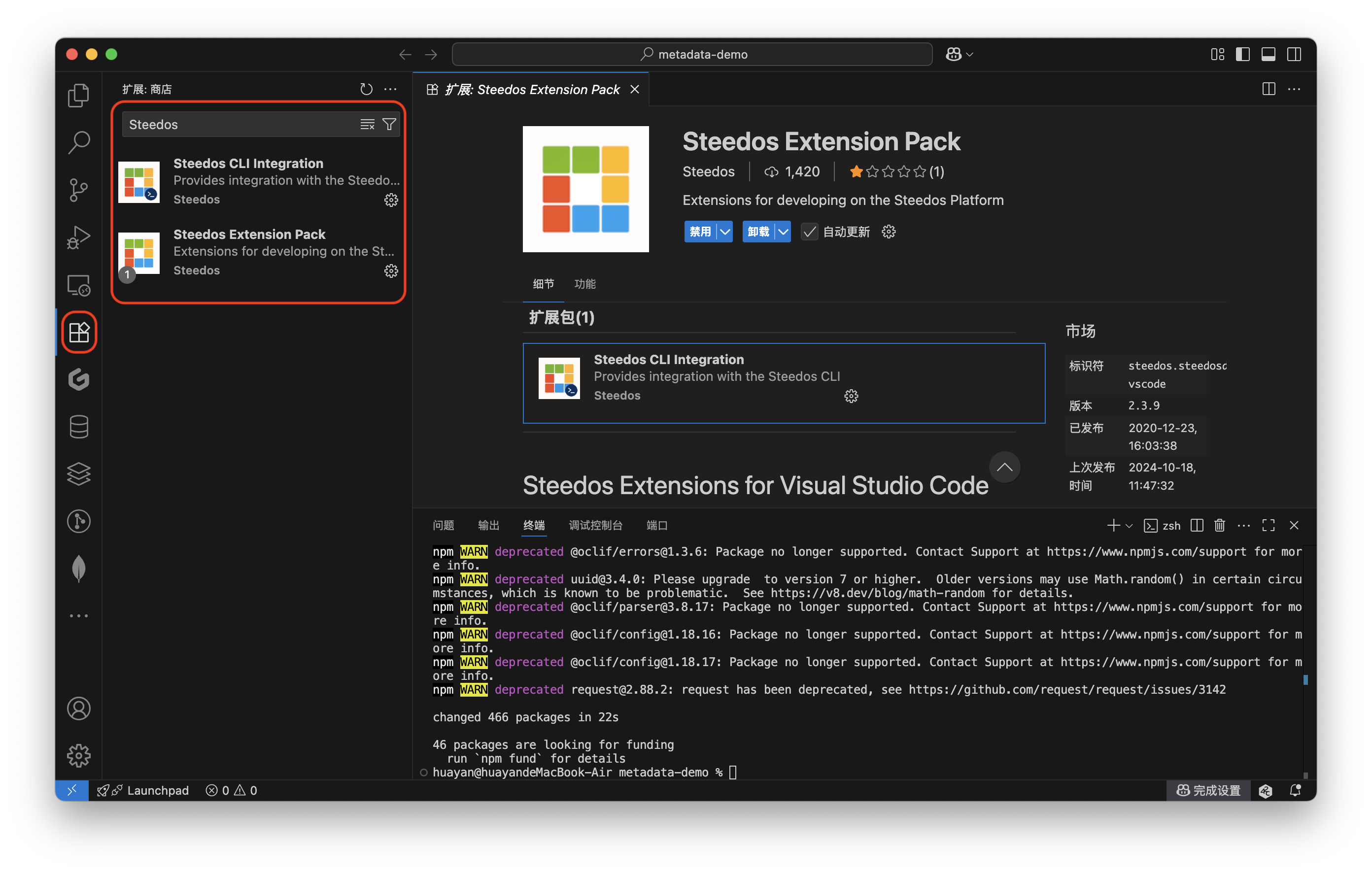Viewport: 1372px width, 874px height.
Task: Open the Accounts icon
Action: point(79,708)
